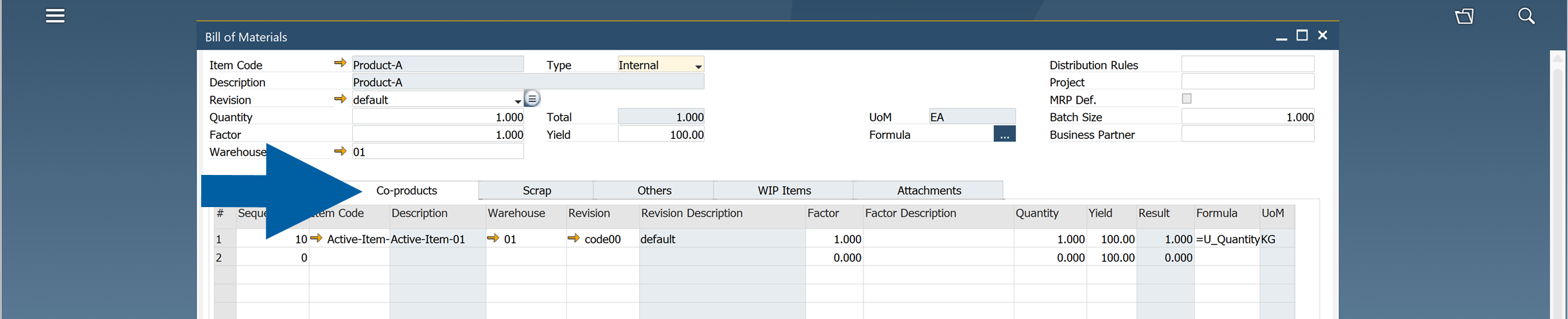Click the default revision description cell
Screen dimensions: 1568x319
click(x=723, y=239)
